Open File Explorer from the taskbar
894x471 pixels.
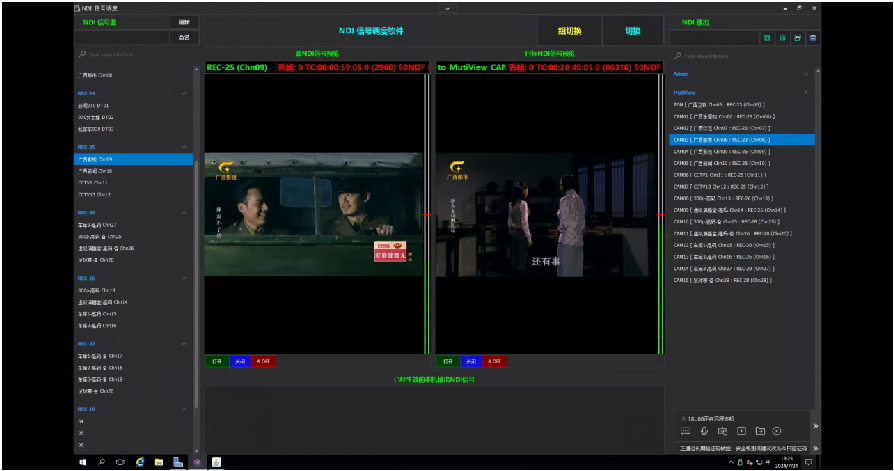point(159,462)
